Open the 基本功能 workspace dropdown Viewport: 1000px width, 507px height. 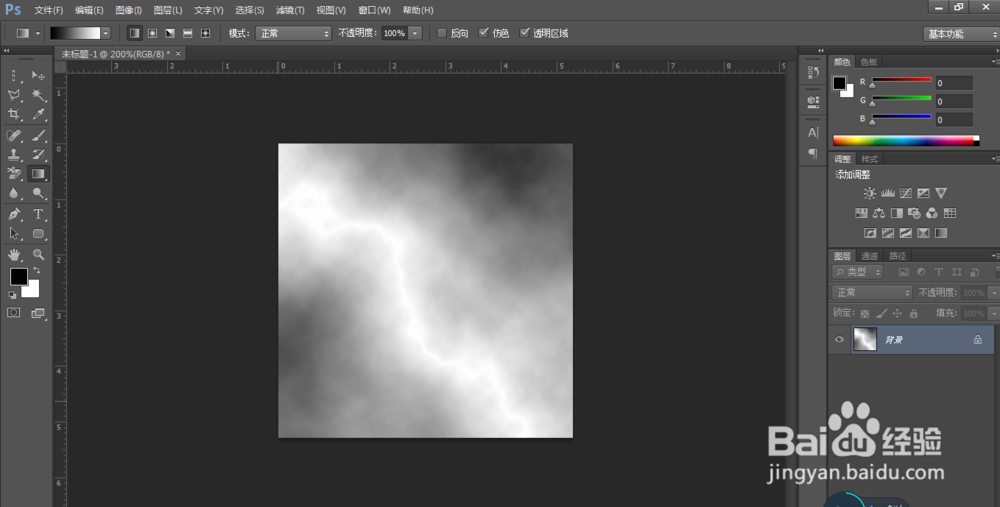(961, 34)
